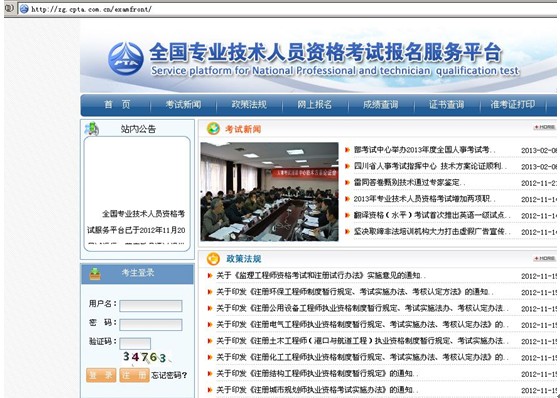Open news 部考试中心举办2013年度全国人事考试考

pyautogui.click(x=425, y=150)
